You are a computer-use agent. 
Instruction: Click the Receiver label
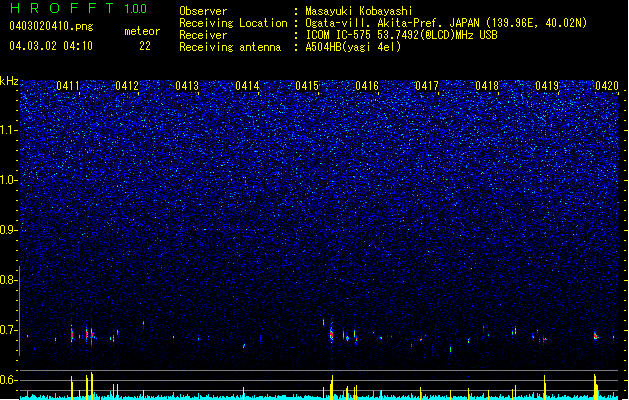[x=203, y=35]
